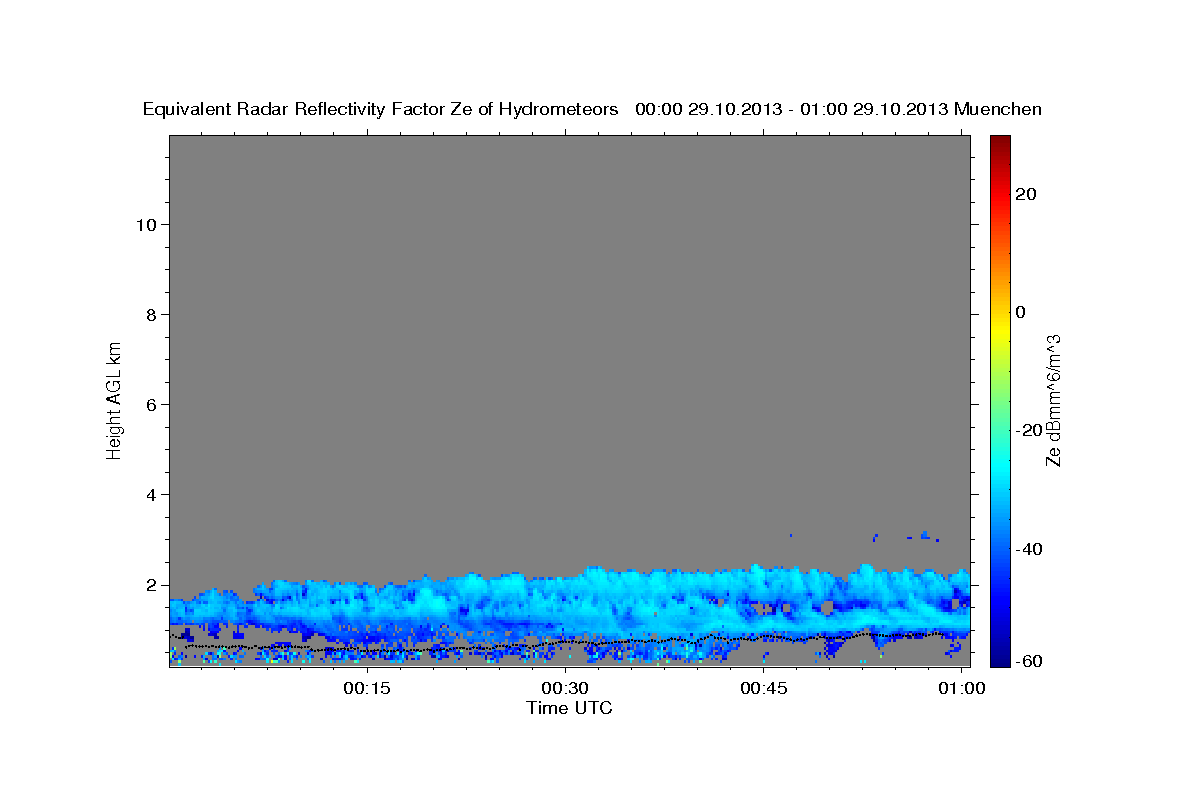Image resolution: width=1200 pixels, height=800 pixels.
Task: Click the 'Time UTC' axis label
Action: point(569,708)
